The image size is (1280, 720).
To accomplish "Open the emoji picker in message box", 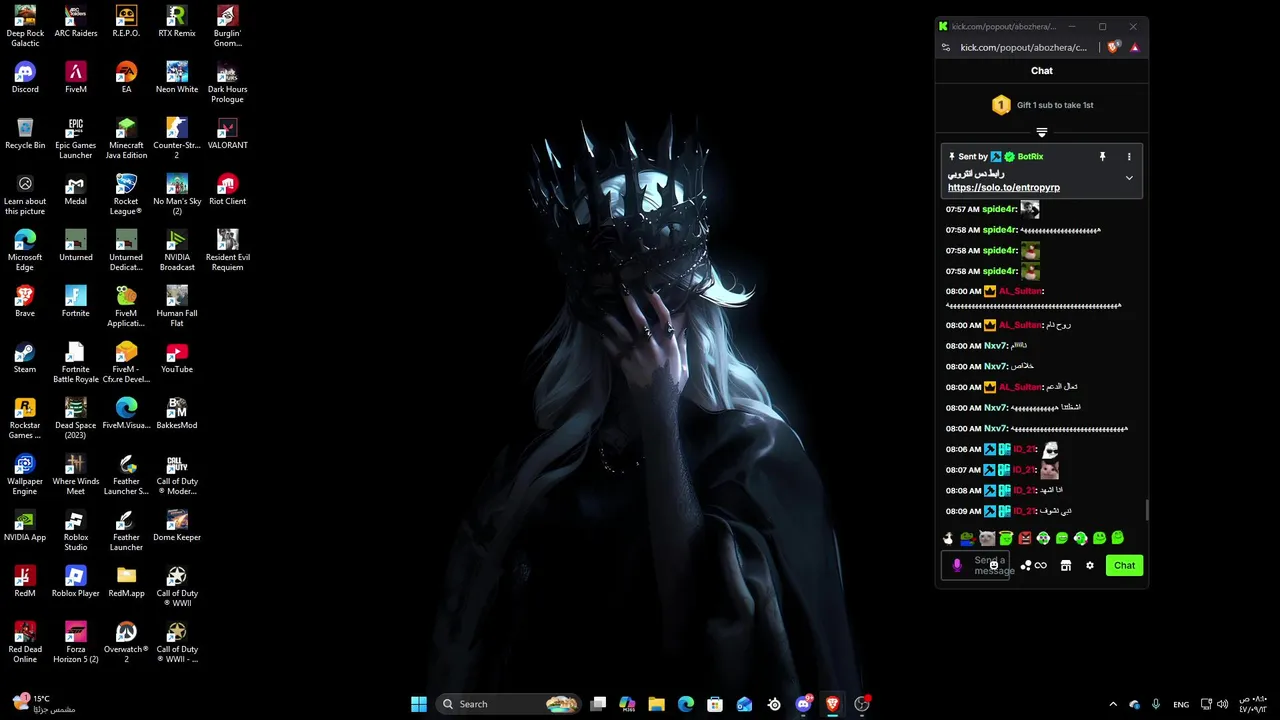I will 993,565.
